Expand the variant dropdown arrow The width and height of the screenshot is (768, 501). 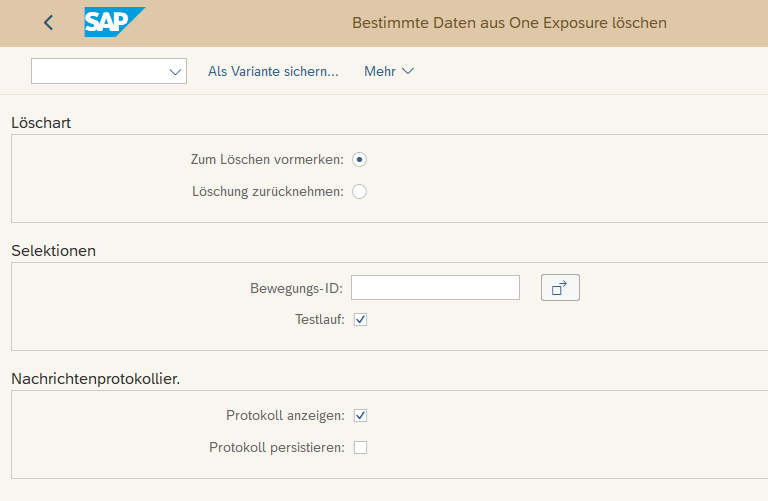[x=176, y=72]
